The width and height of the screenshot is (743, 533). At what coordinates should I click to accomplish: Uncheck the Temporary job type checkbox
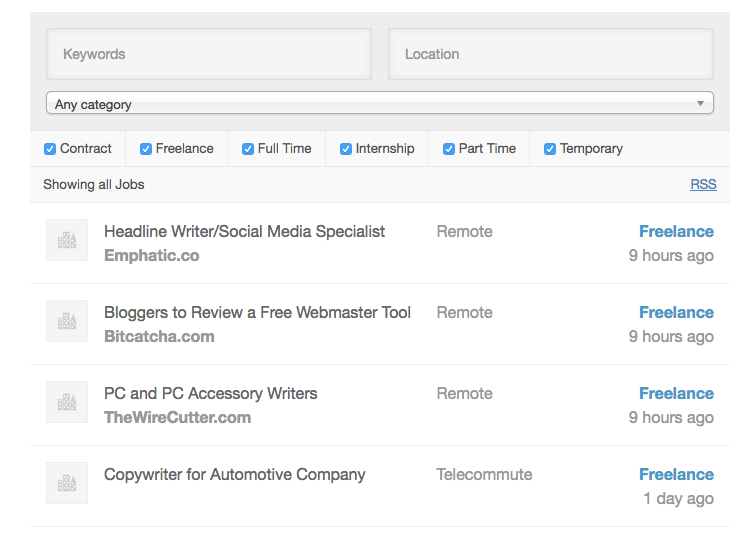[550, 149]
